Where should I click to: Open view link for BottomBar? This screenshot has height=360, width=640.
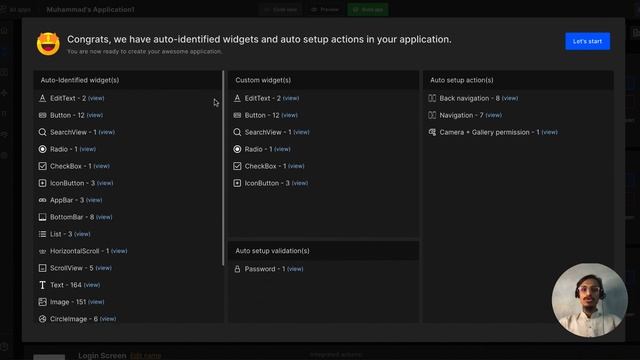point(104,217)
